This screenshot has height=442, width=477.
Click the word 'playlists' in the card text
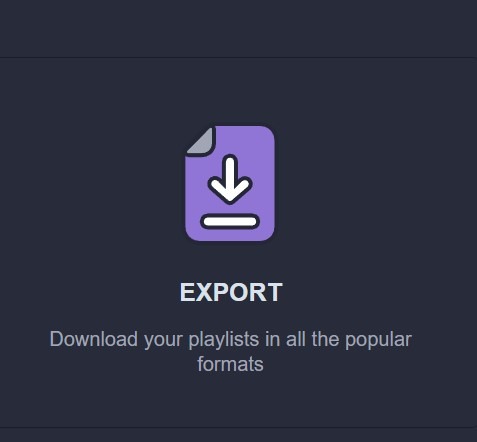pos(224,340)
